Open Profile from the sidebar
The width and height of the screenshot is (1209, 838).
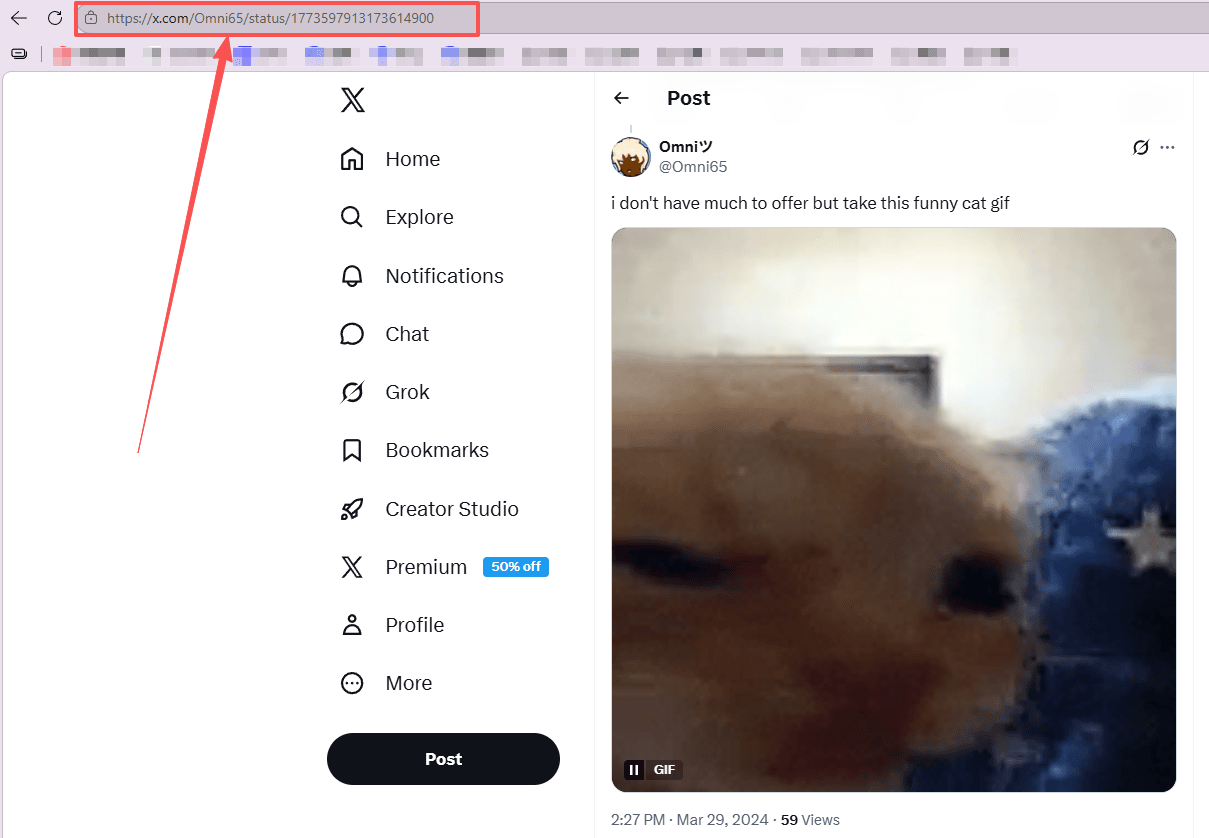point(392,625)
